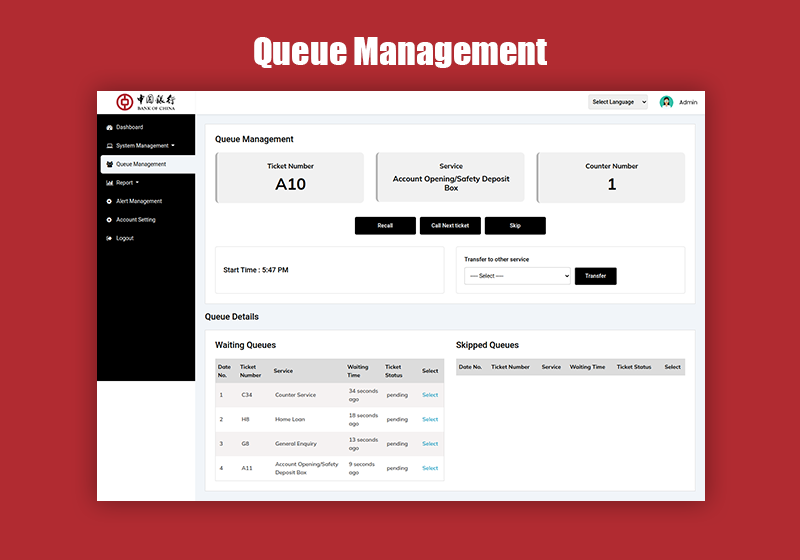800x560 pixels.
Task: Click the Report bar chart icon
Action: point(109,183)
